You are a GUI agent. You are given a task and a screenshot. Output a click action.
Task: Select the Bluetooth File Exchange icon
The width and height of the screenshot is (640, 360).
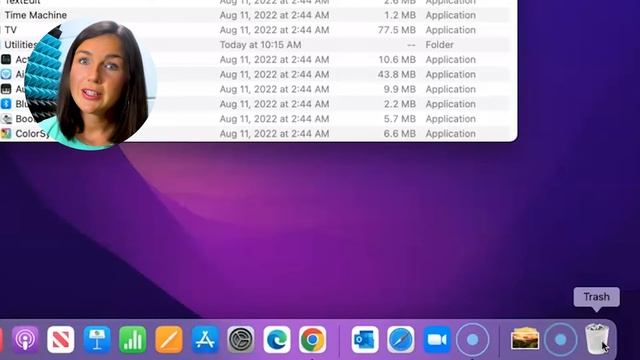click(6, 104)
